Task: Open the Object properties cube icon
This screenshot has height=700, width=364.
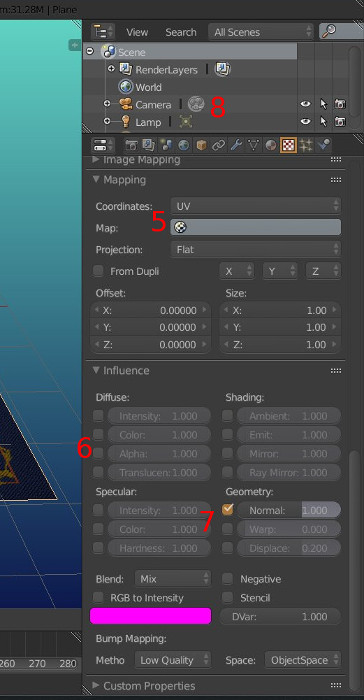Action: pyautogui.click(x=201, y=145)
